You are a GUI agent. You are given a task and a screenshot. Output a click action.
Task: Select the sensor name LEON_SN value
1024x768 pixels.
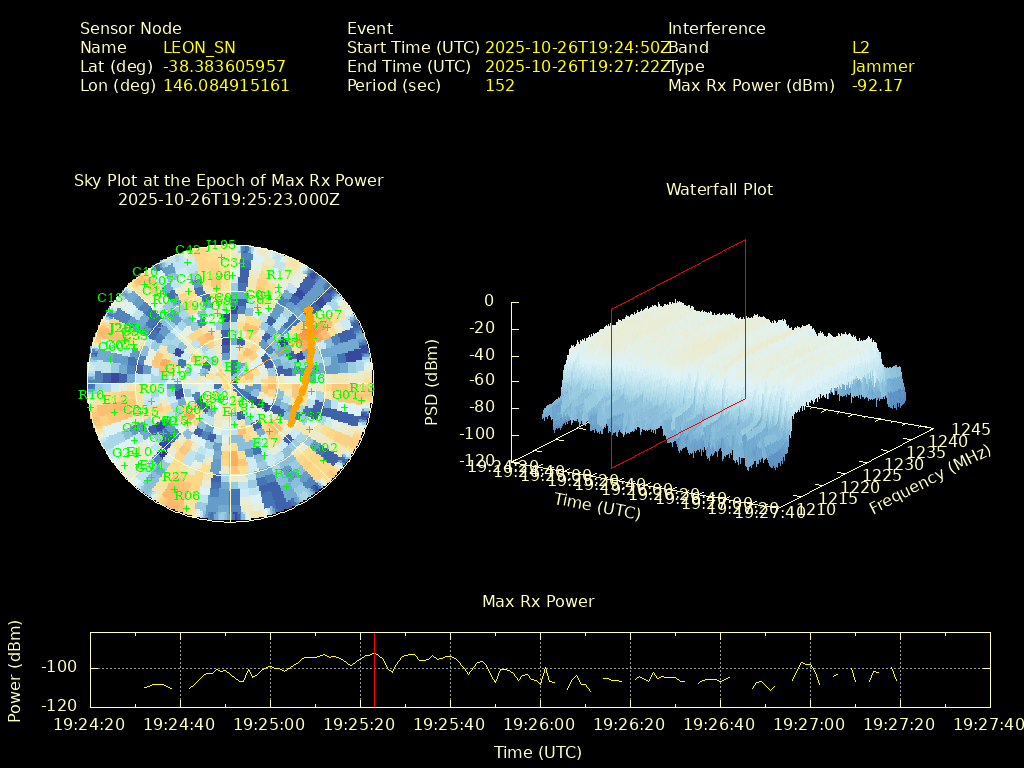(x=199, y=47)
